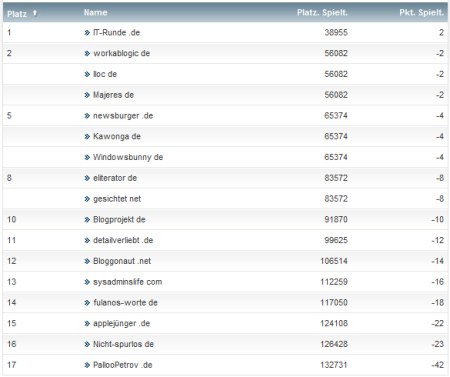Click the sort arrow next to Platz

pos(35,13)
